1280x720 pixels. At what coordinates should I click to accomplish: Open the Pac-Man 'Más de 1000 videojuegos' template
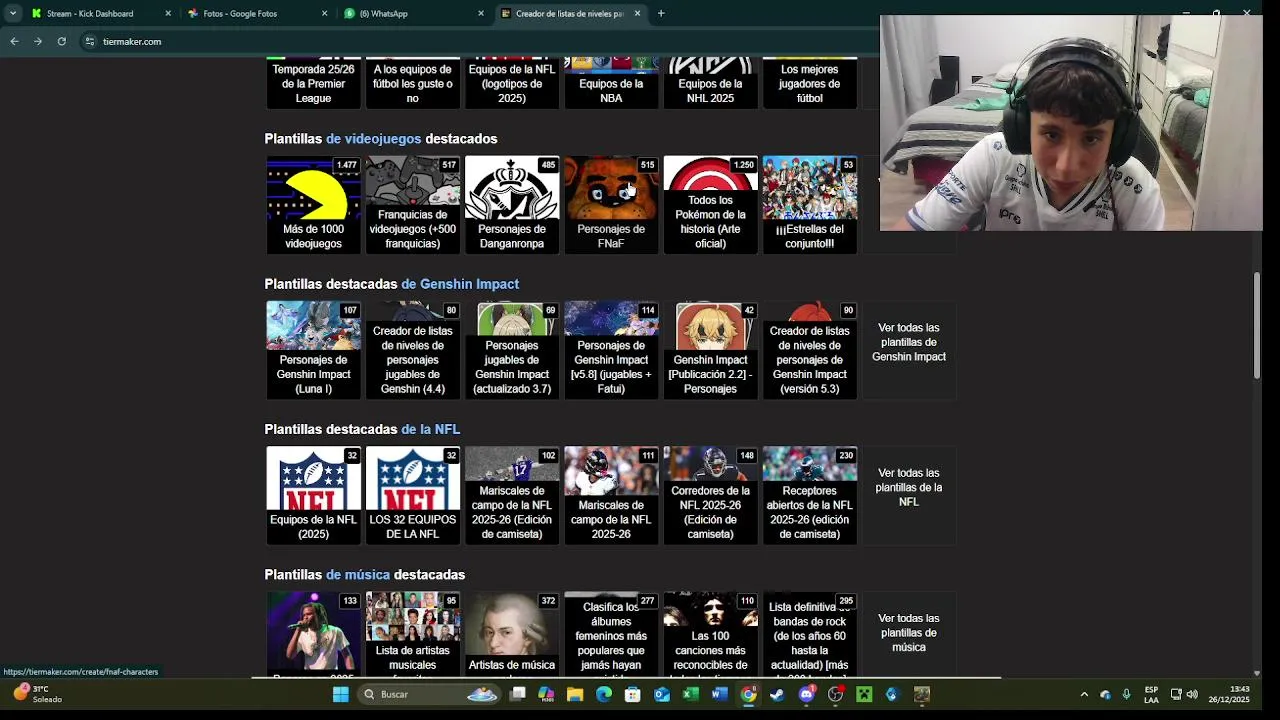[x=313, y=204]
